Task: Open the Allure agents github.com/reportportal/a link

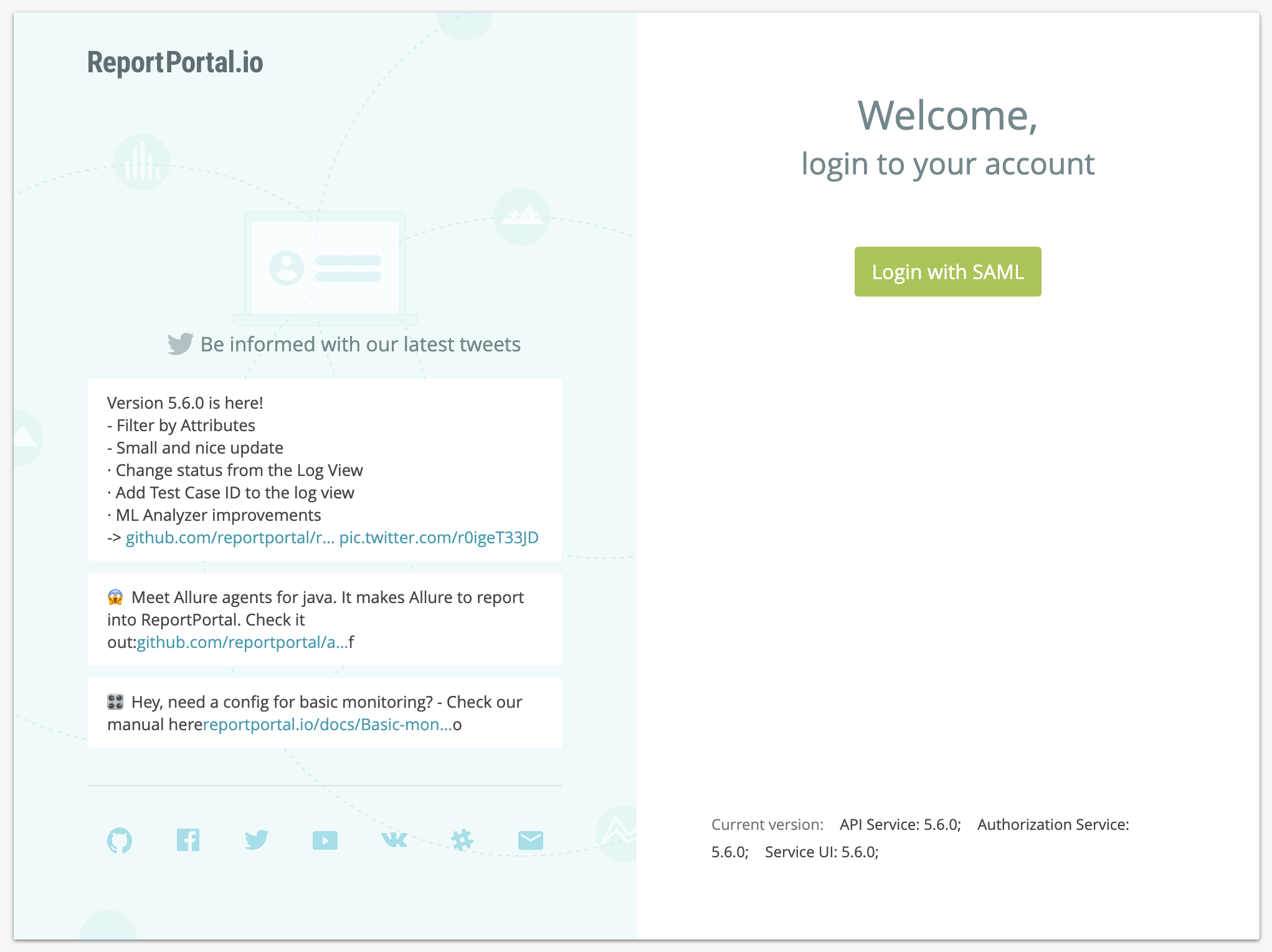Action: tap(243, 642)
